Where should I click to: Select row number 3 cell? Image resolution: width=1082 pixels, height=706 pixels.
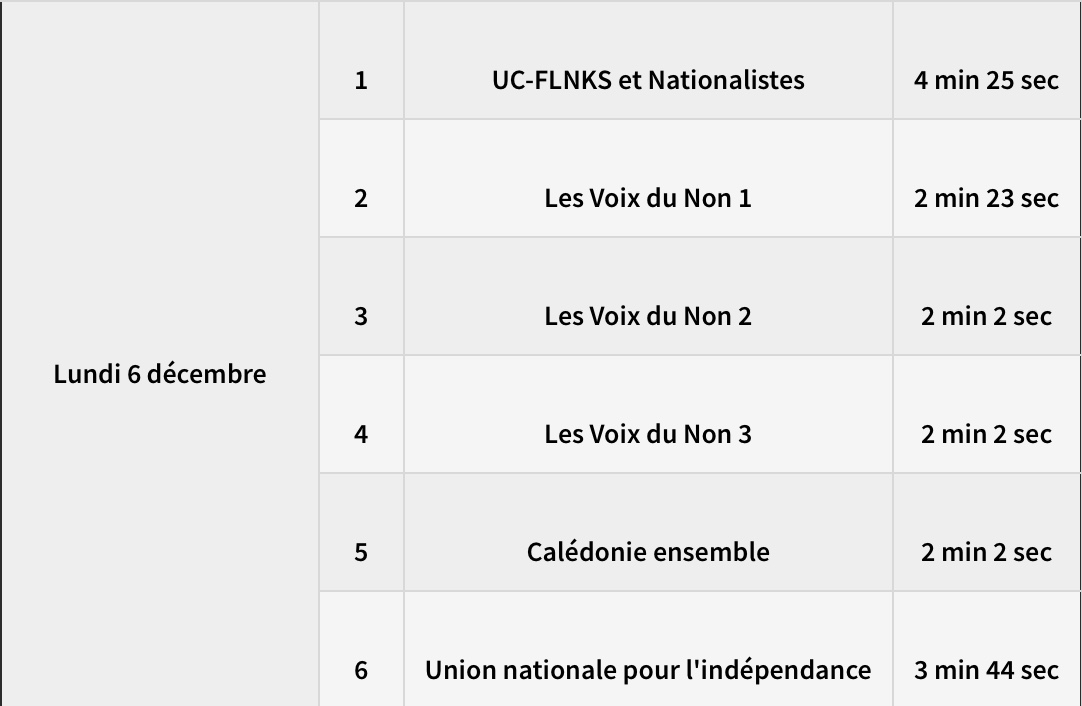point(361,317)
